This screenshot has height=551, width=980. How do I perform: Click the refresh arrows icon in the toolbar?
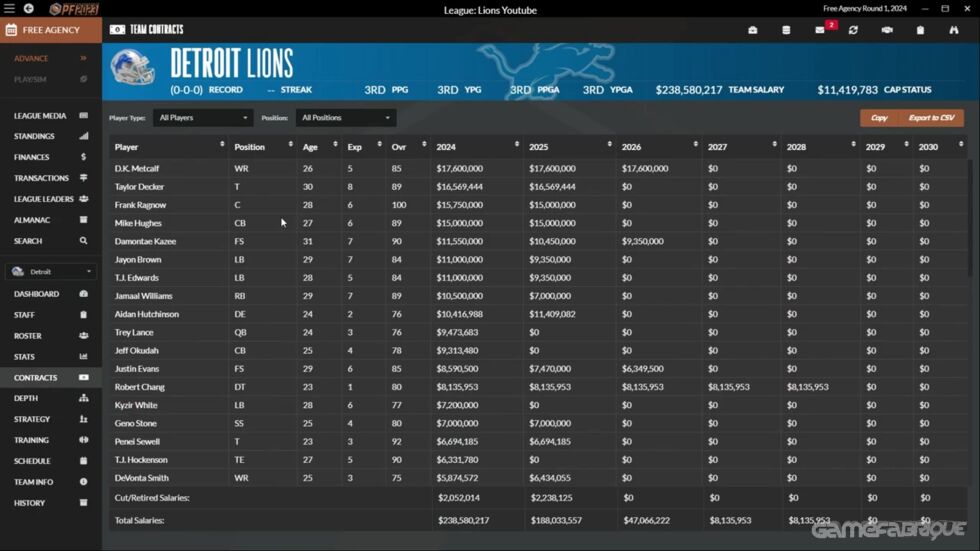point(853,30)
